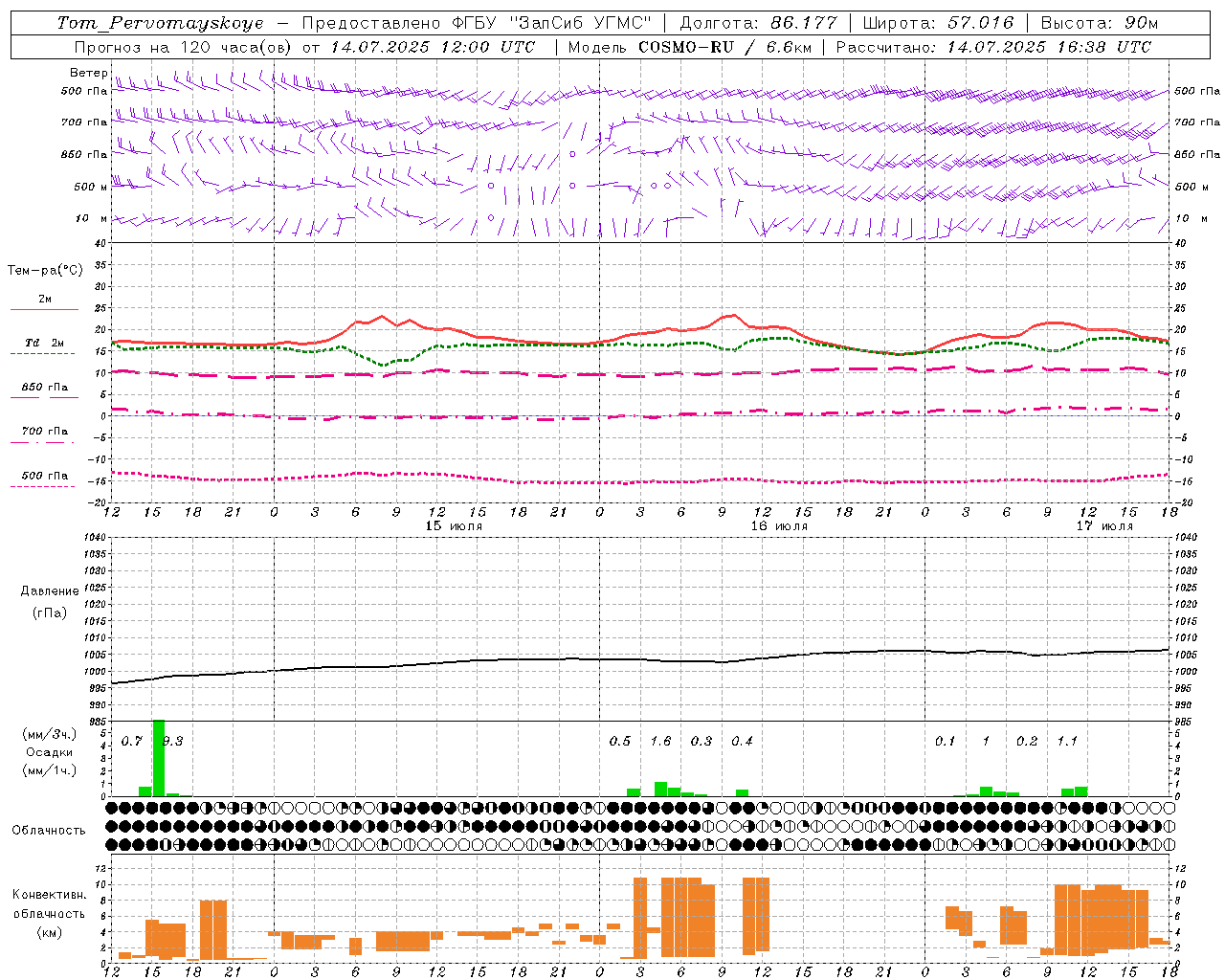Click the Облачность cloud cover label
Screen dimensions: 1225x980
pyautogui.click(x=49, y=831)
